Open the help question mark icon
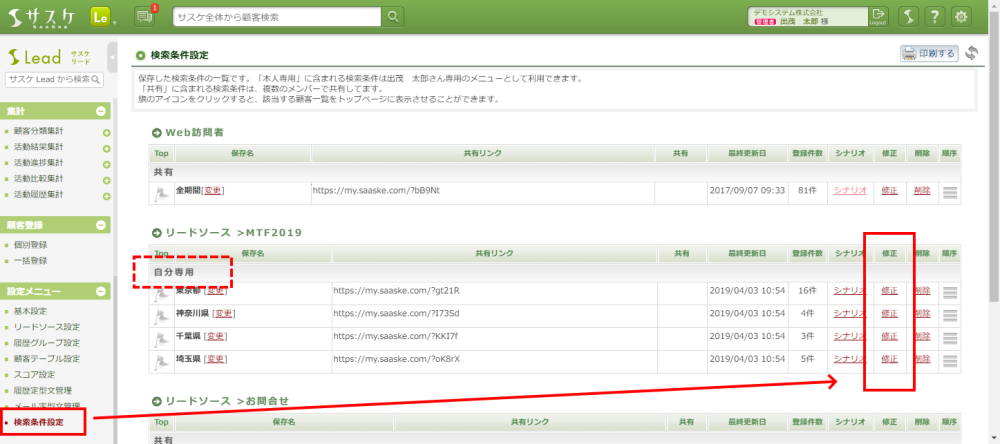 pyautogui.click(x=933, y=17)
